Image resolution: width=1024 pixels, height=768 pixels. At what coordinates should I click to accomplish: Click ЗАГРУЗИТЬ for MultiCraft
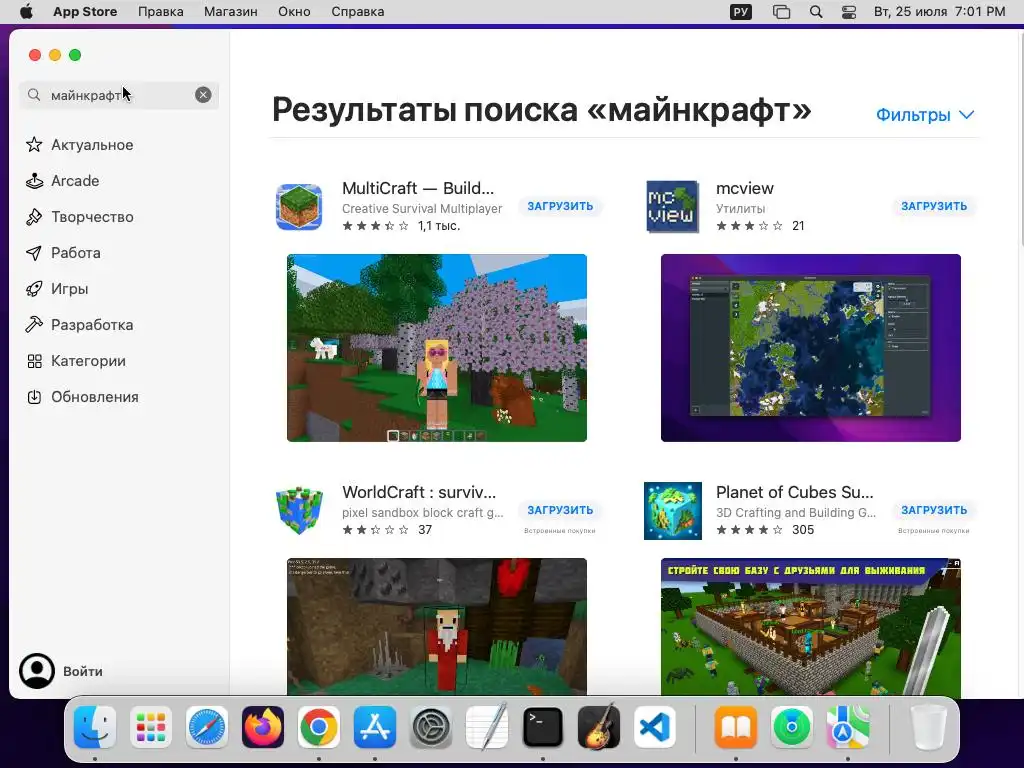tap(560, 206)
